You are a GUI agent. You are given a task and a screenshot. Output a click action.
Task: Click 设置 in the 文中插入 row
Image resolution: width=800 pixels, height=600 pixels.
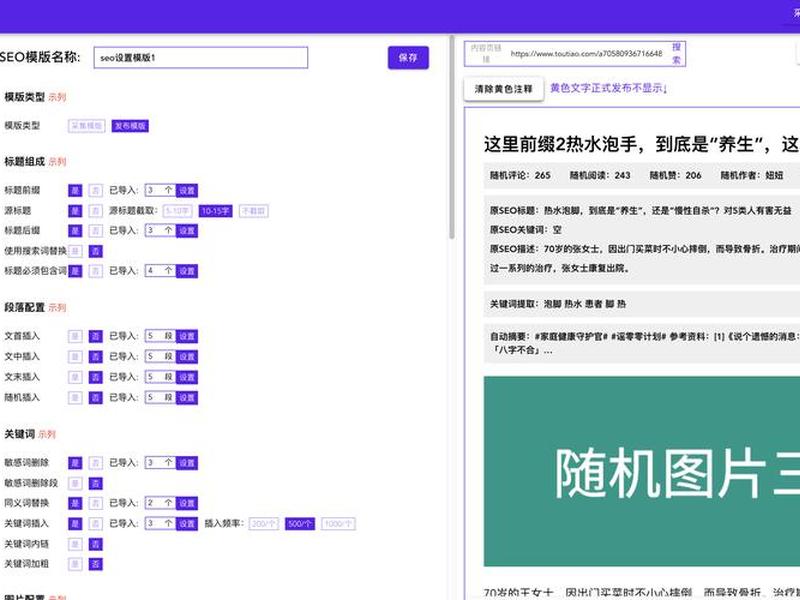click(x=187, y=357)
